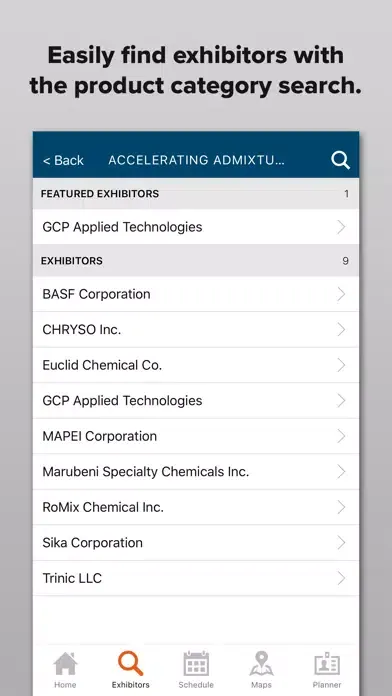
Task: Tap the Accelerating Admixtu... header title
Action: click(x=196, y=160)
